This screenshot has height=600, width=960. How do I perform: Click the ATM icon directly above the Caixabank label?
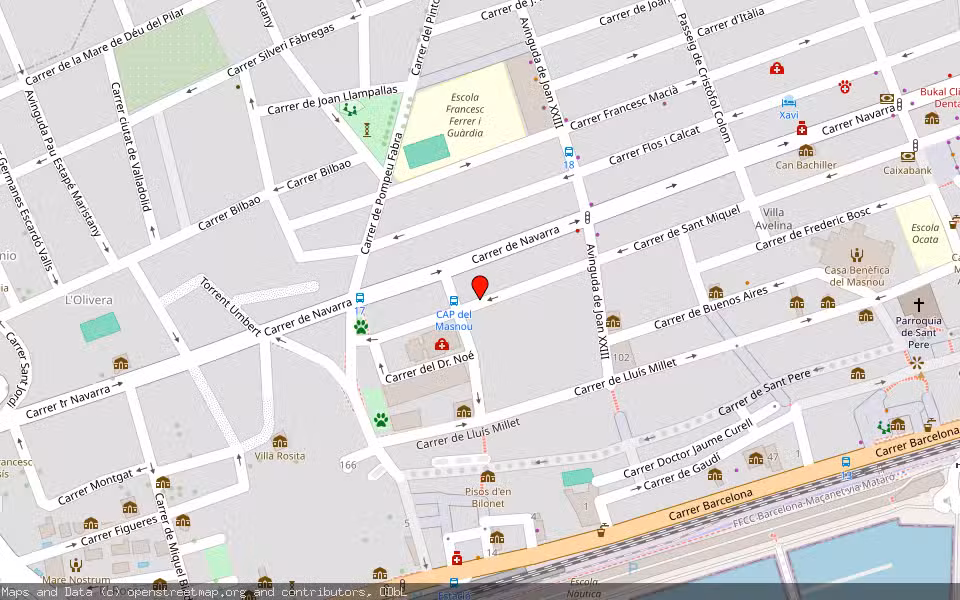tap(907, 157)
